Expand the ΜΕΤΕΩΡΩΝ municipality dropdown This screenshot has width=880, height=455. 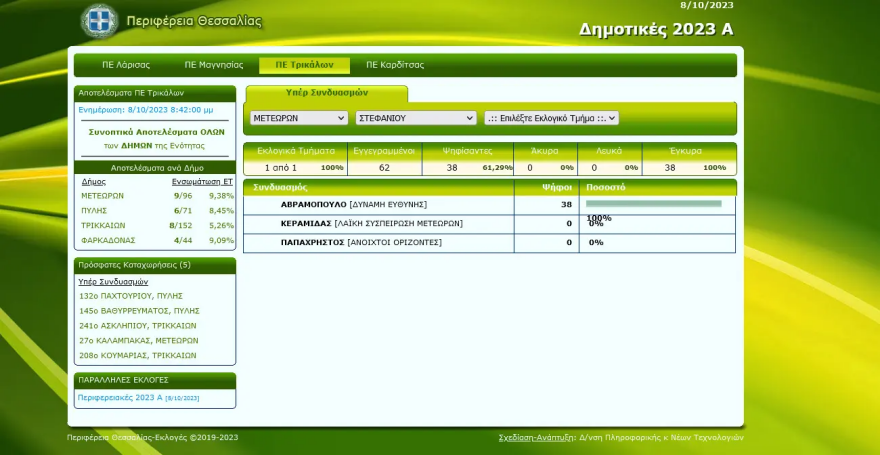pyautogui.click(x=299, y=118)
